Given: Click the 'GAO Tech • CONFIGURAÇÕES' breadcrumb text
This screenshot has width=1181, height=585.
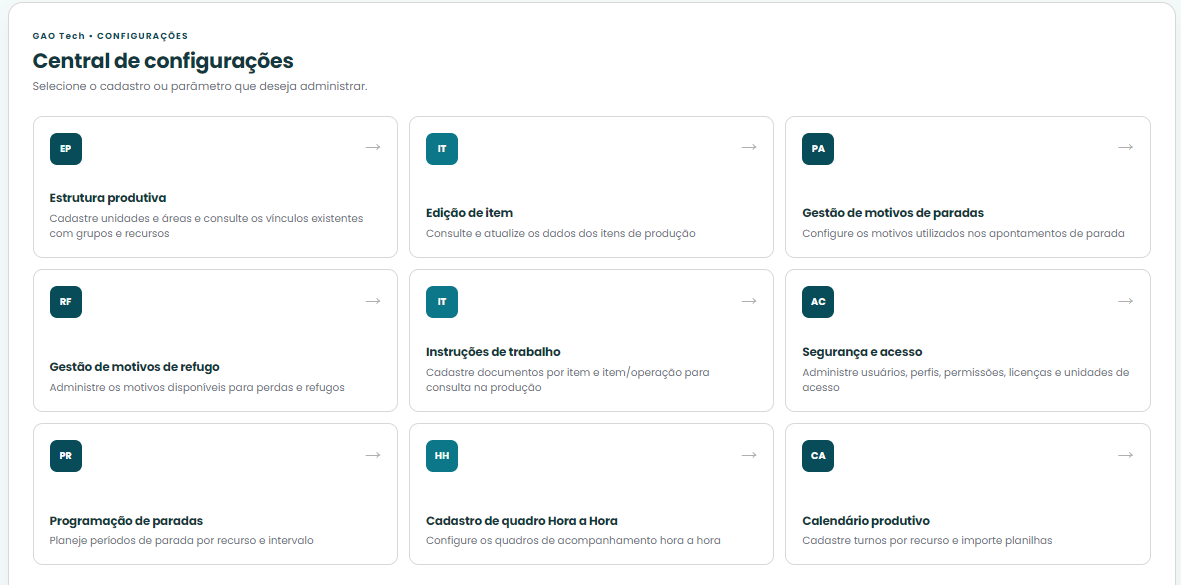Looking at the screenshot, I should (x=110, y=36).
